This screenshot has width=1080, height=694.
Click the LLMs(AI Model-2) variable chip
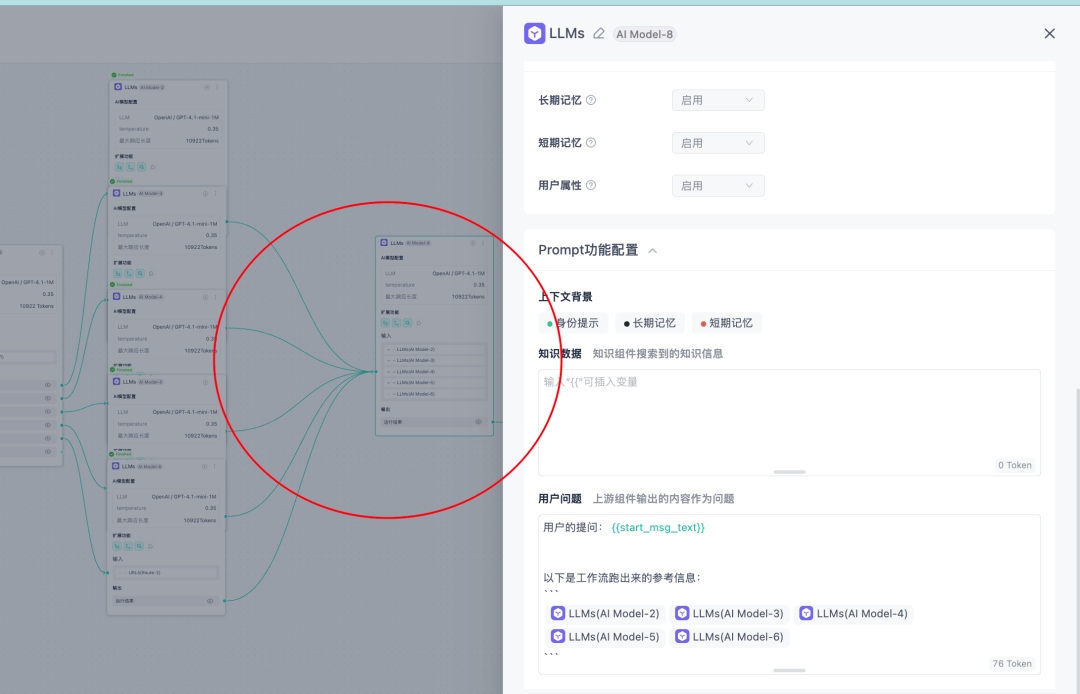click(x=605, y=613)
